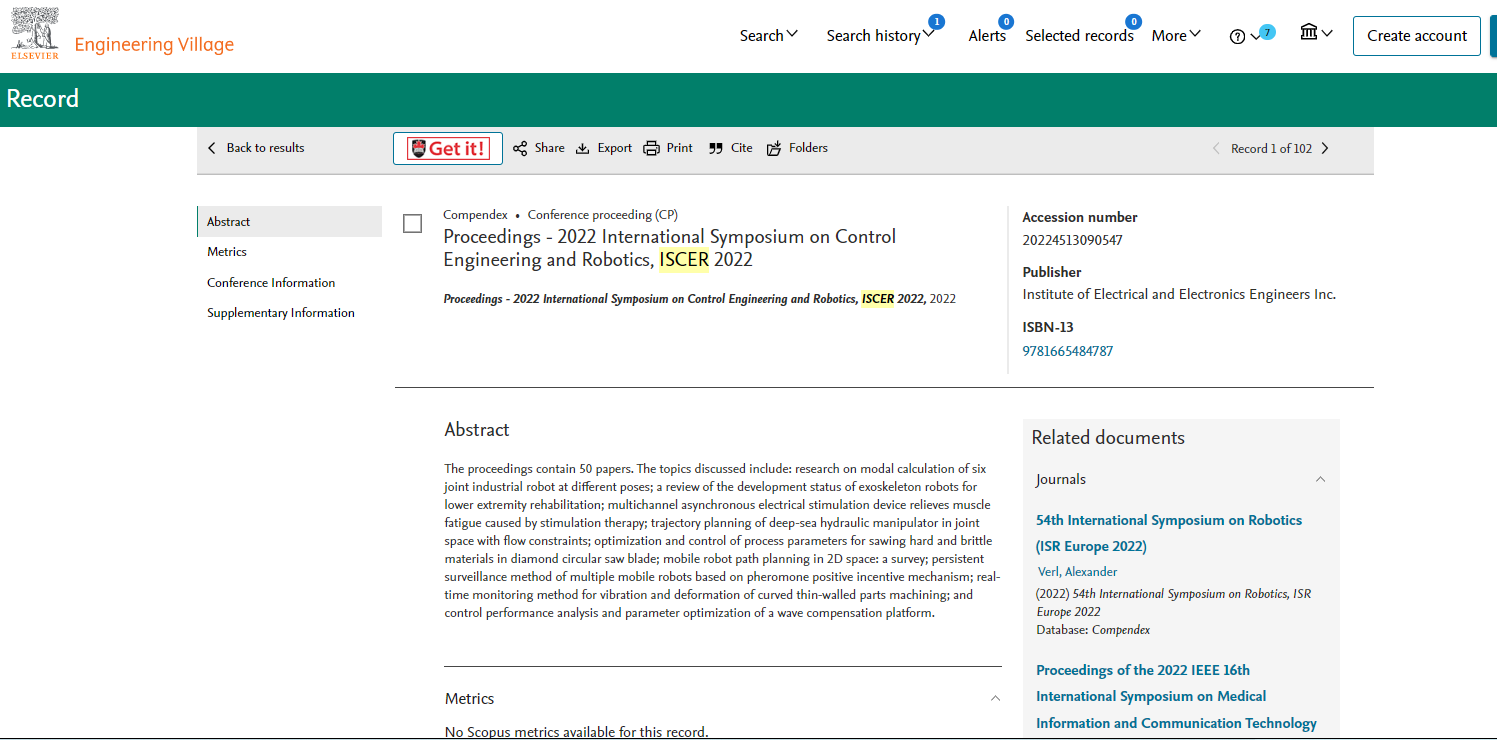Click the Folders icon
This screenshot has width=1497, height=740.
774,148
